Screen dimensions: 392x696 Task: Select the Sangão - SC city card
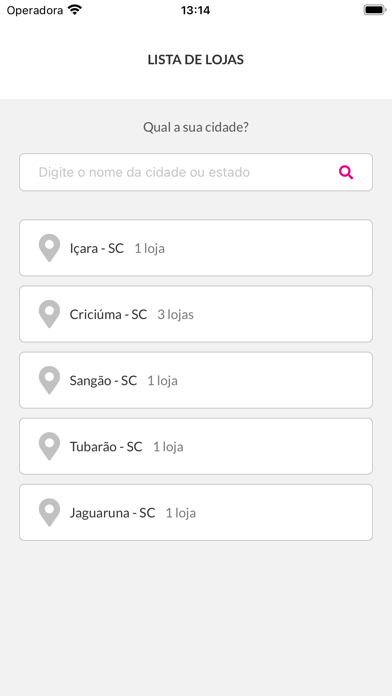tap(196, 380)
